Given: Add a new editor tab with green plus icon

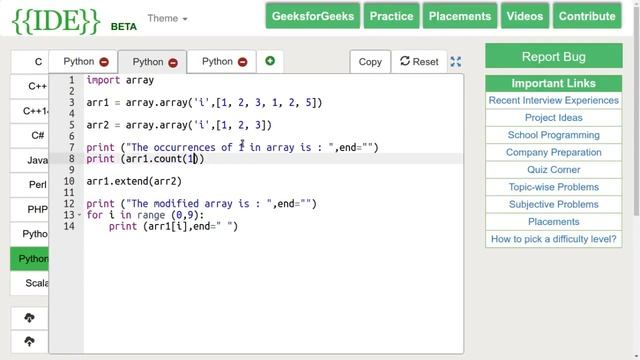Looking at the screenshot, I should tap(270, 61).
